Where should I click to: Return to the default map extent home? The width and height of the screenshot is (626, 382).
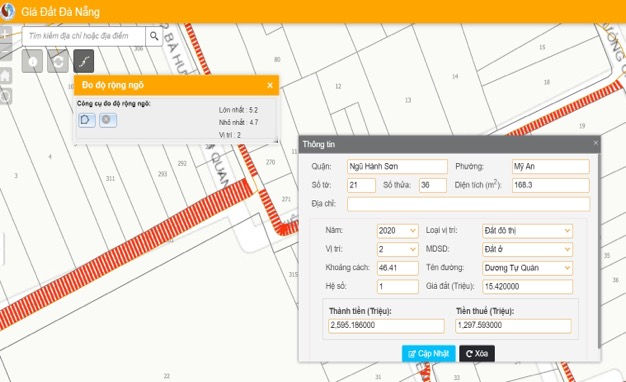pyautogui.click(x=5, y=75)
